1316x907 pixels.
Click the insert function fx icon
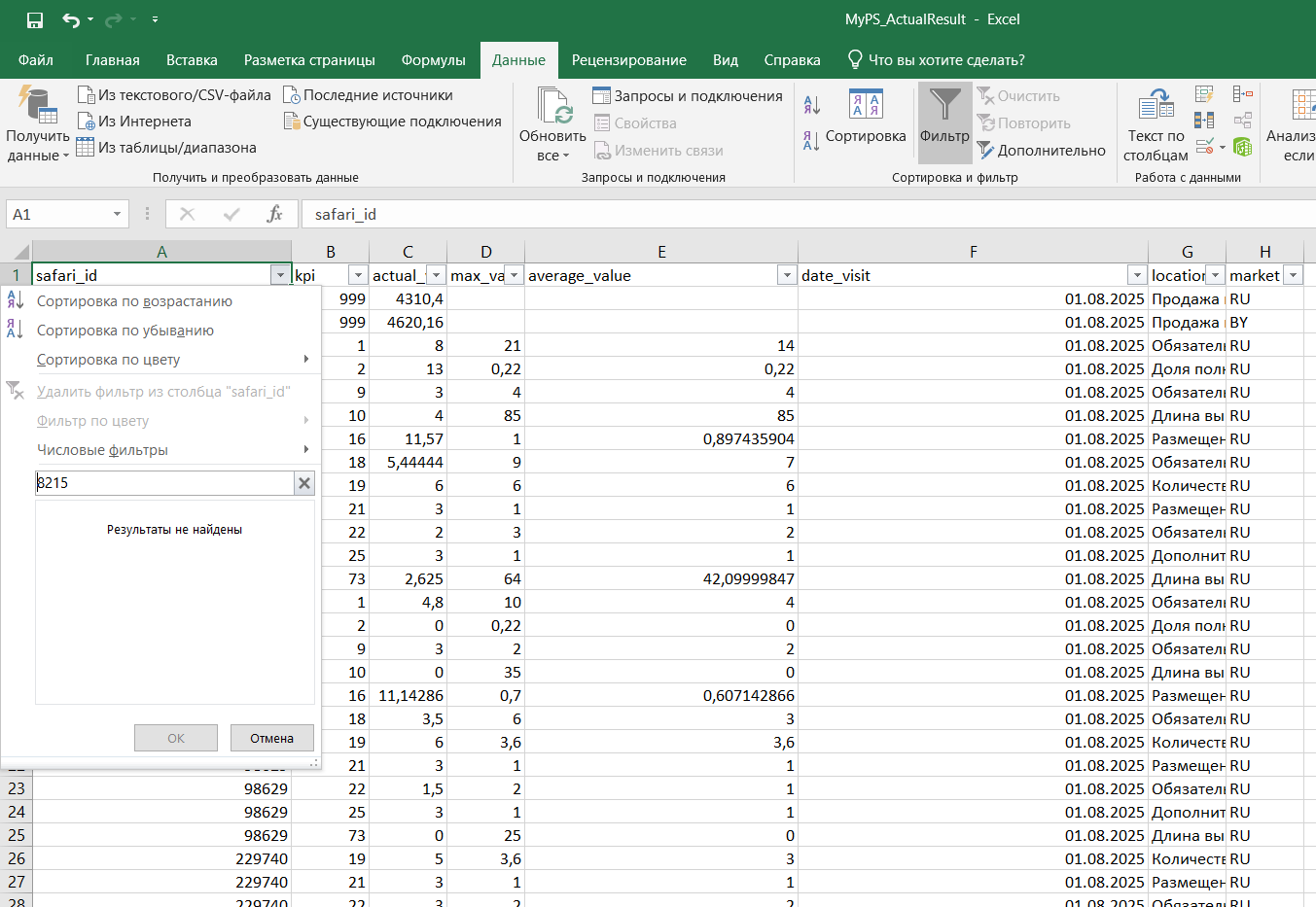(274, 214)
